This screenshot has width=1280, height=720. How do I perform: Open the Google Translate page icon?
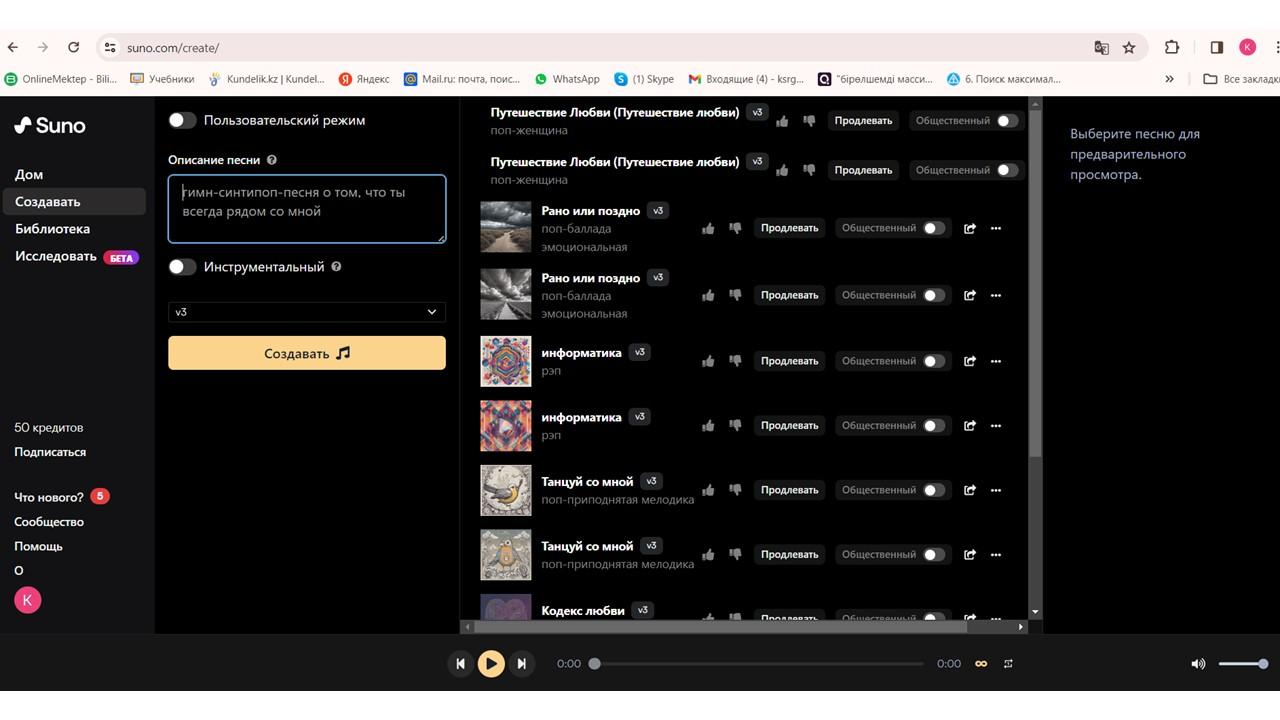pyautogui.click(x=1101, y=47)
